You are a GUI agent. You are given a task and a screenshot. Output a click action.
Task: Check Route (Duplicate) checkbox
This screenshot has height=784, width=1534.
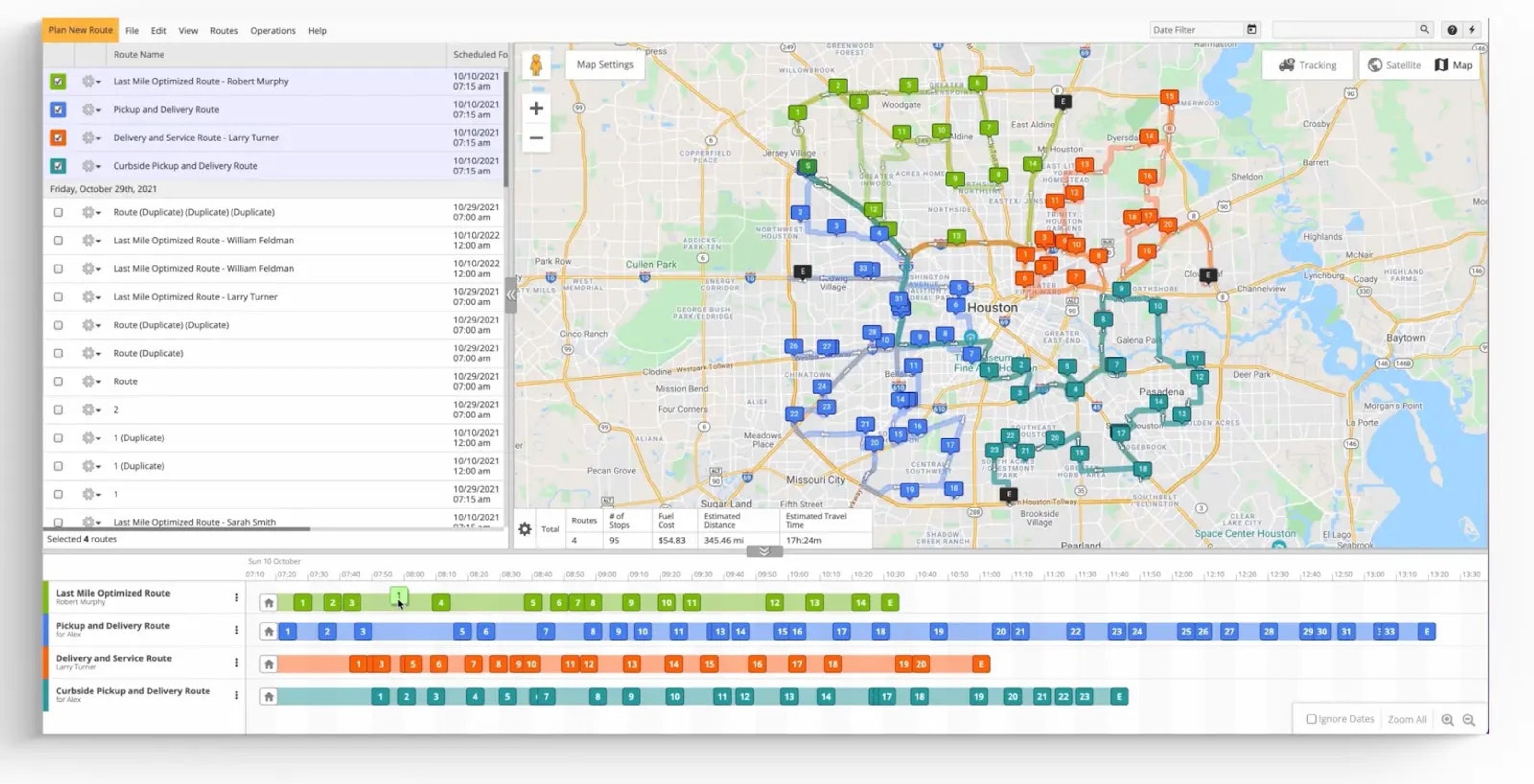58,353
